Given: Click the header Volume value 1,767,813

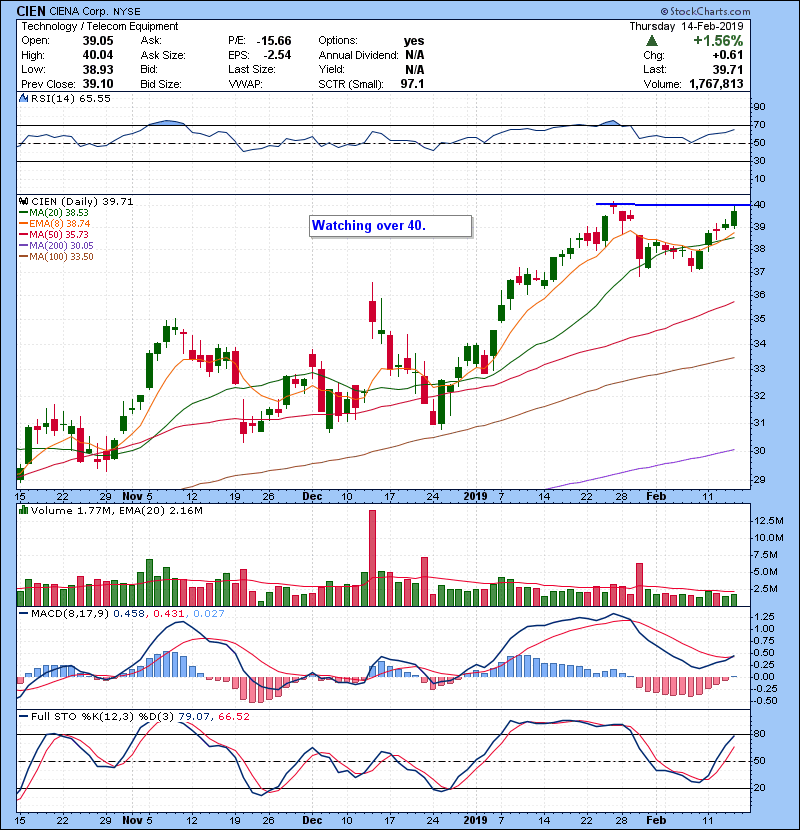Looking at the screenshot, I should pyautogui.click(x=716, y=84).
